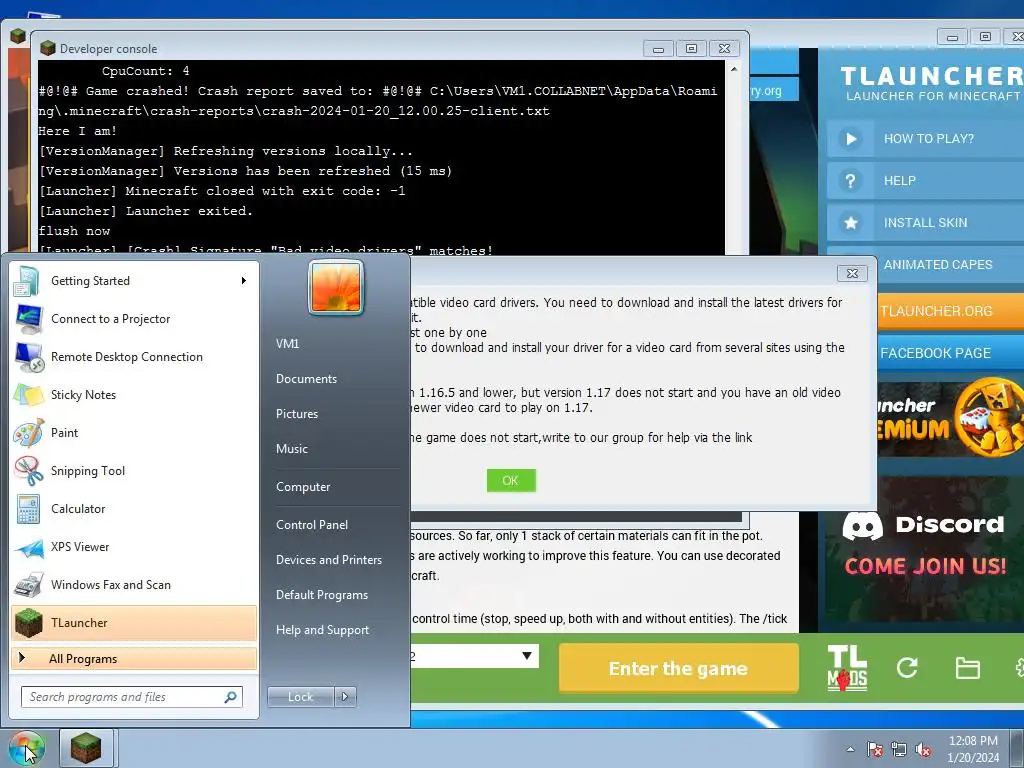The height and width of the screenshot is (768, 1024).
Task: Open ANIMATED CAPES link
Action: point(938,264)
